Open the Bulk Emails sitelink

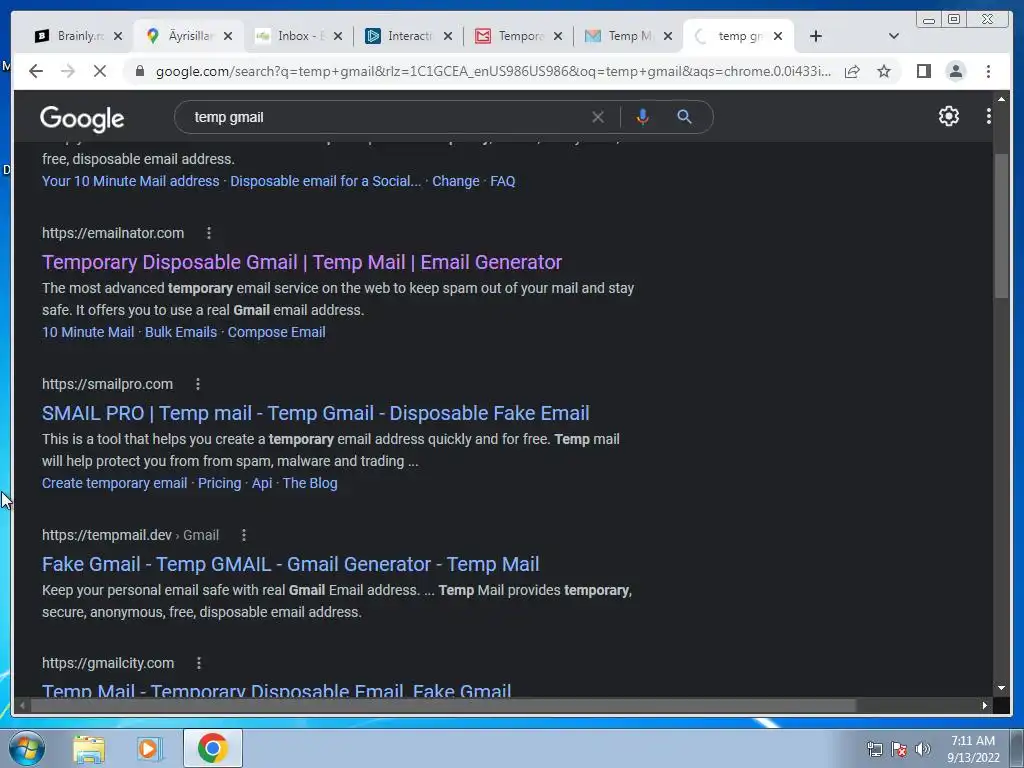(181, 332)
